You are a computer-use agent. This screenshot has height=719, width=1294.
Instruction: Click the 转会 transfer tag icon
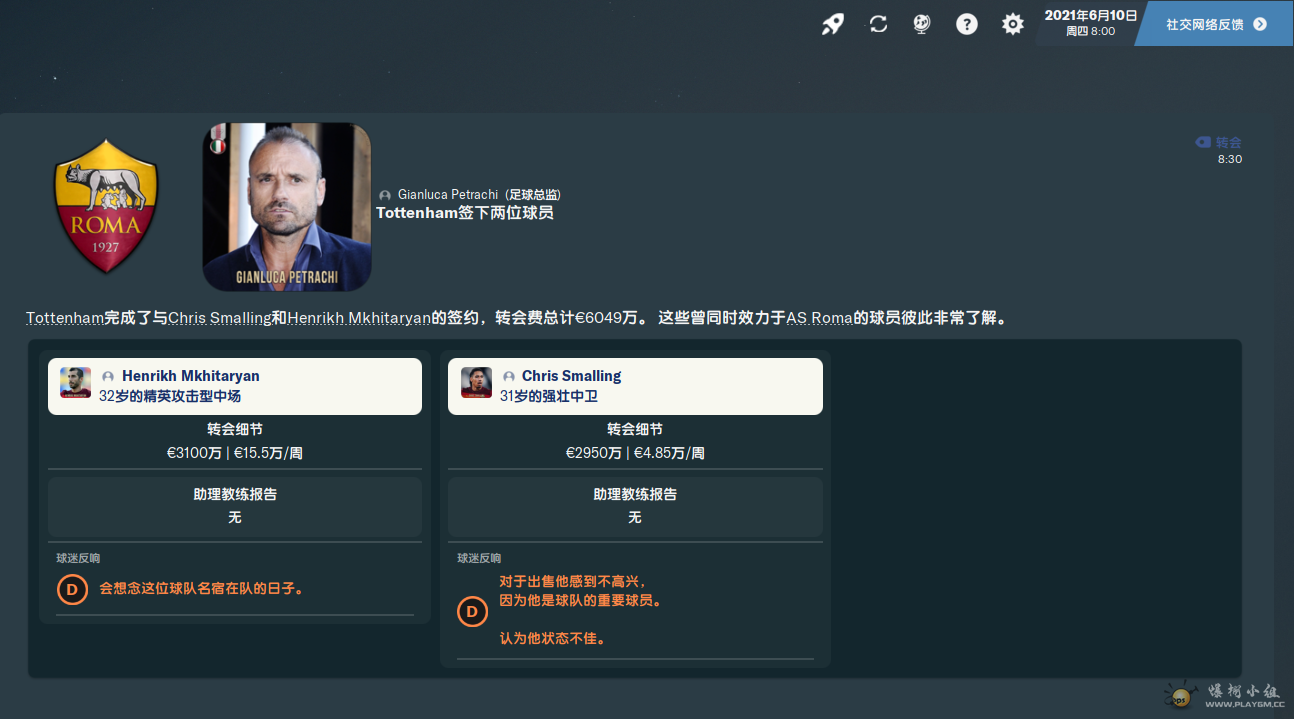tap(1203, 143)
